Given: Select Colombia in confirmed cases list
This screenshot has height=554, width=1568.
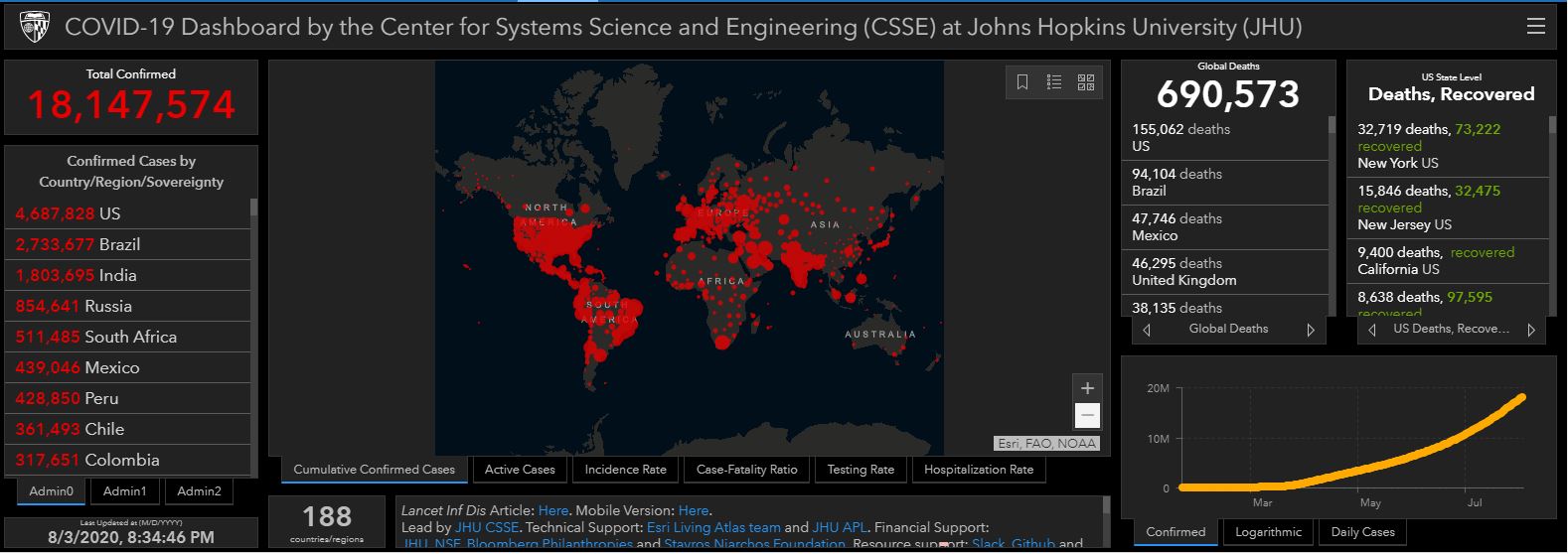Looking at the screenshot, I should point(127,460).
